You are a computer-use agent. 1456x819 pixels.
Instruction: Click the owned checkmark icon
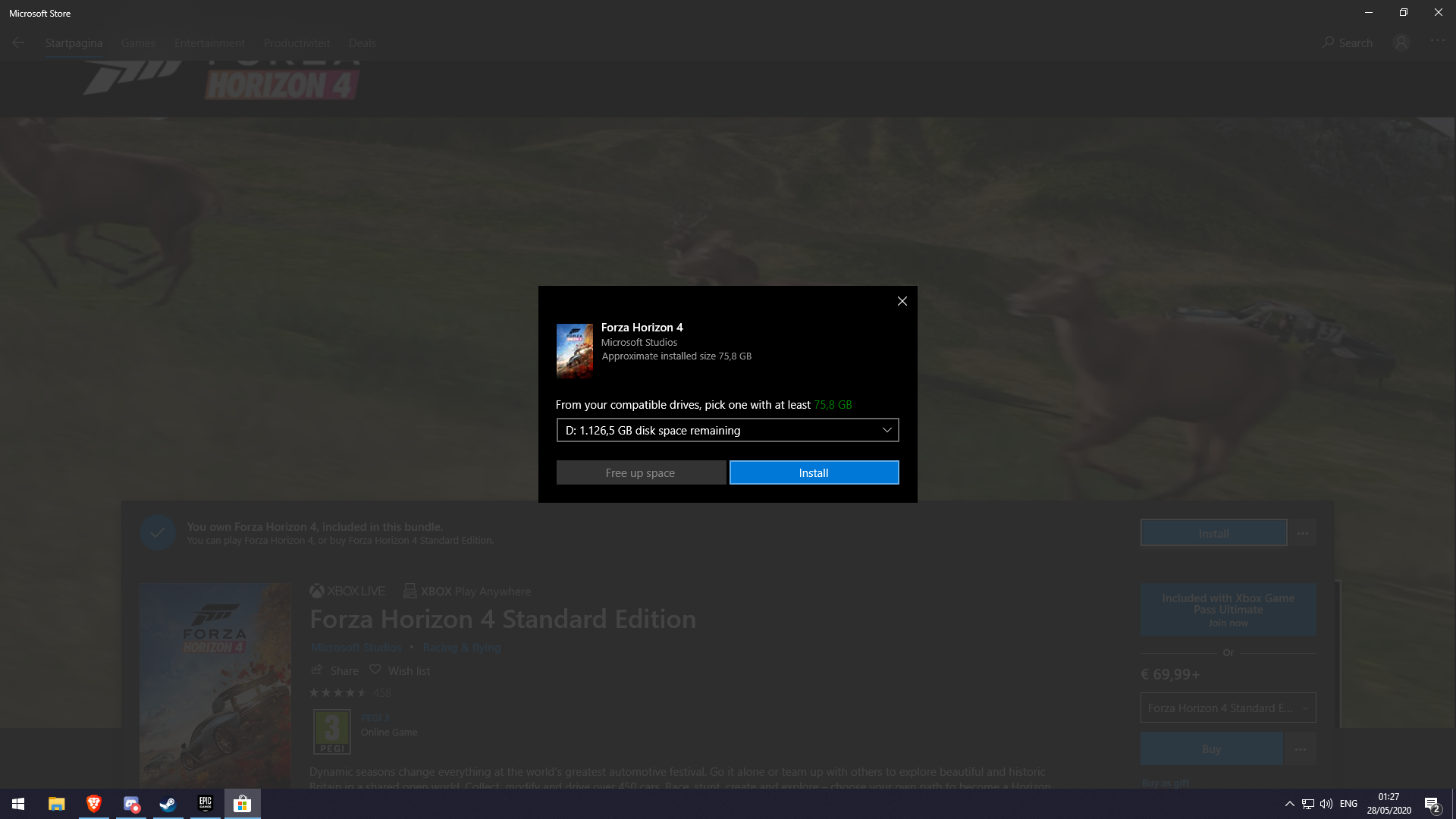[158, 532]
